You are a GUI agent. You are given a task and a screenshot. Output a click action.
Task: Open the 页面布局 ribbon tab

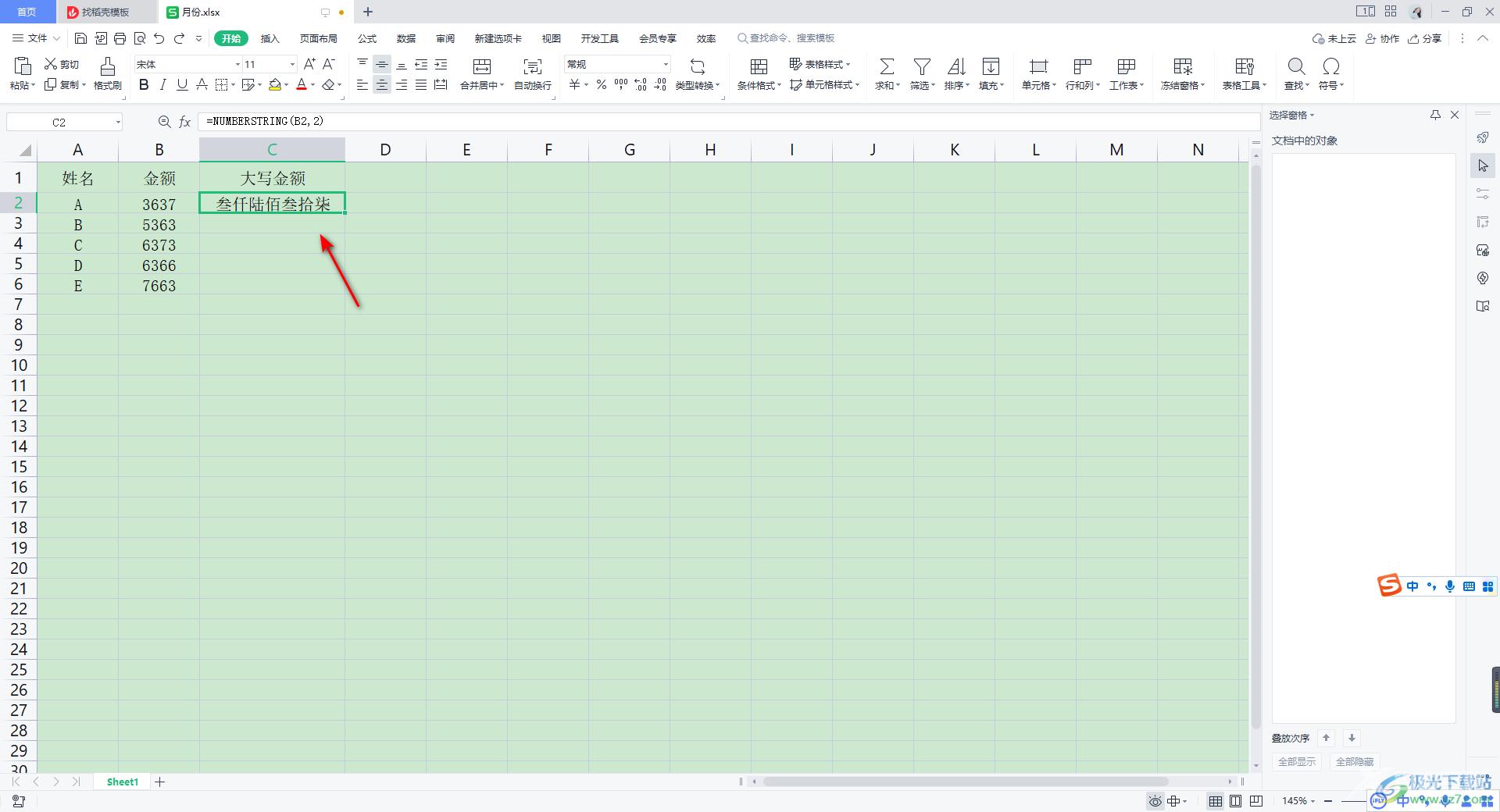pyautogui.click(x=319, y=38)
